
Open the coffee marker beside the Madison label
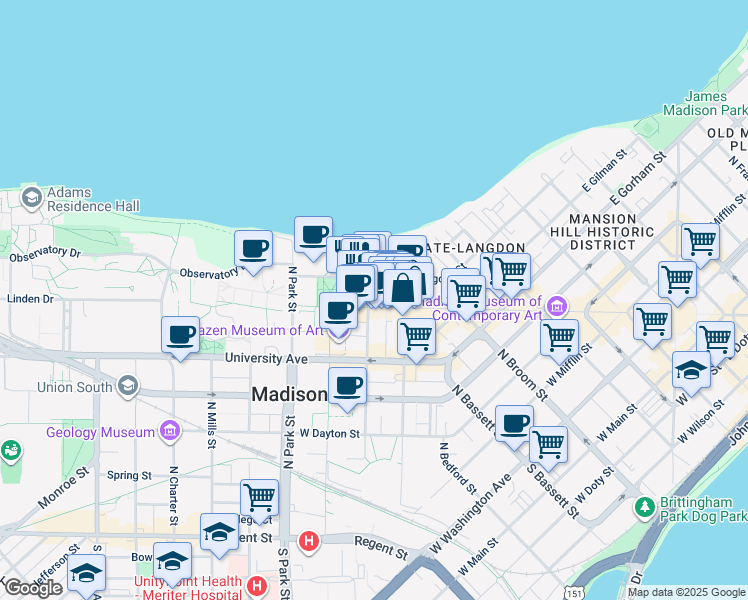click(347, 386)
